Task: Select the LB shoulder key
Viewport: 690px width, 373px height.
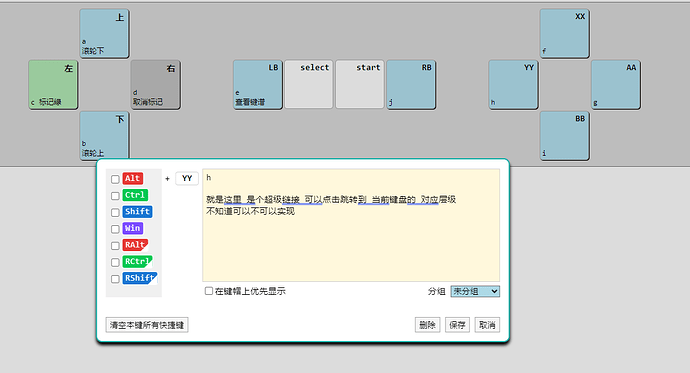Action: pos(257,84)
